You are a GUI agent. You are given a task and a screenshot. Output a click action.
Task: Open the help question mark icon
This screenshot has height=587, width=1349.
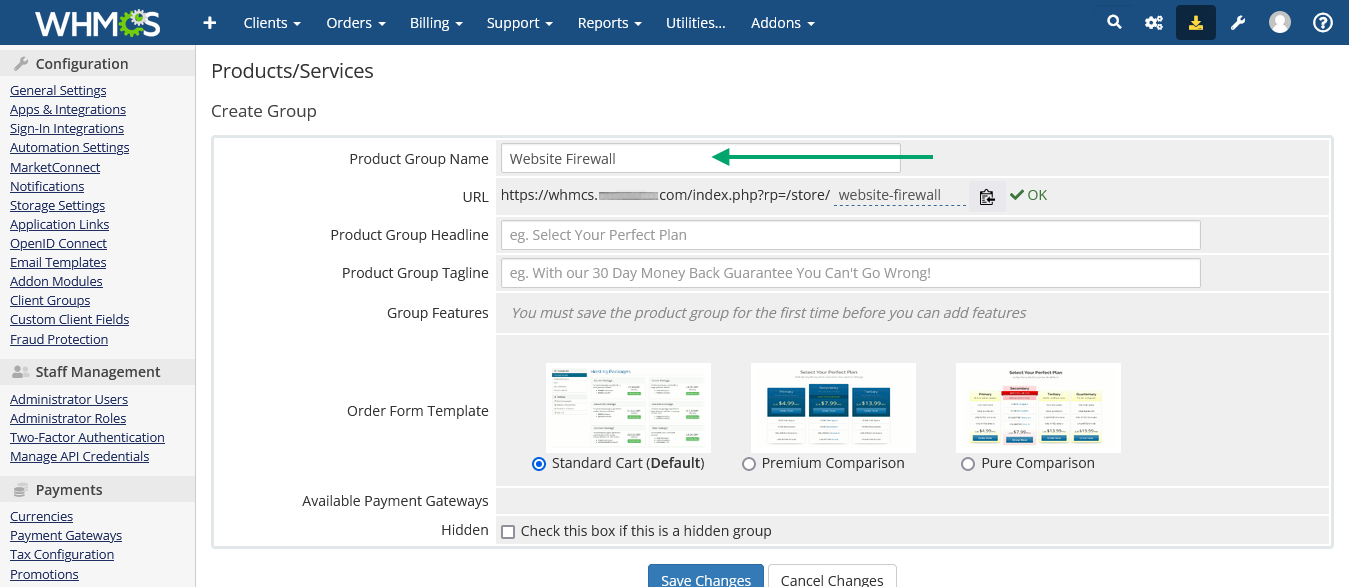1323,22
